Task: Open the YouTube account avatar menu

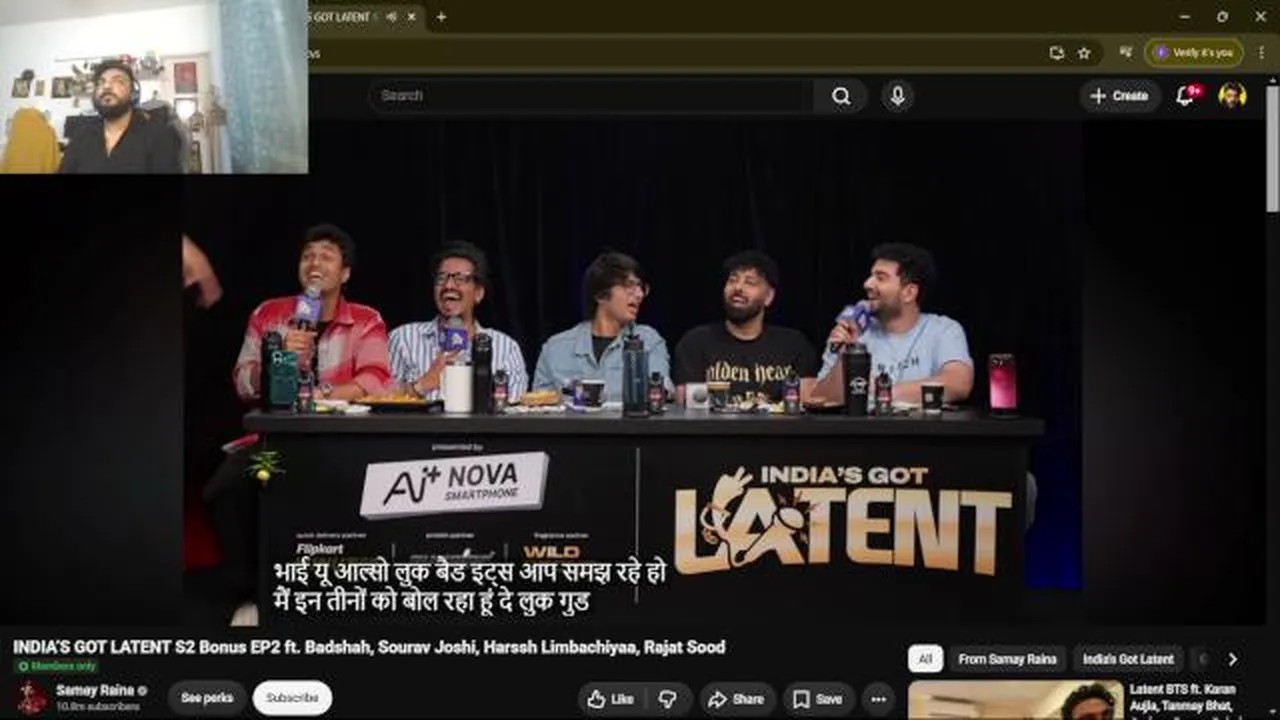Action: tap(1232, 96)
